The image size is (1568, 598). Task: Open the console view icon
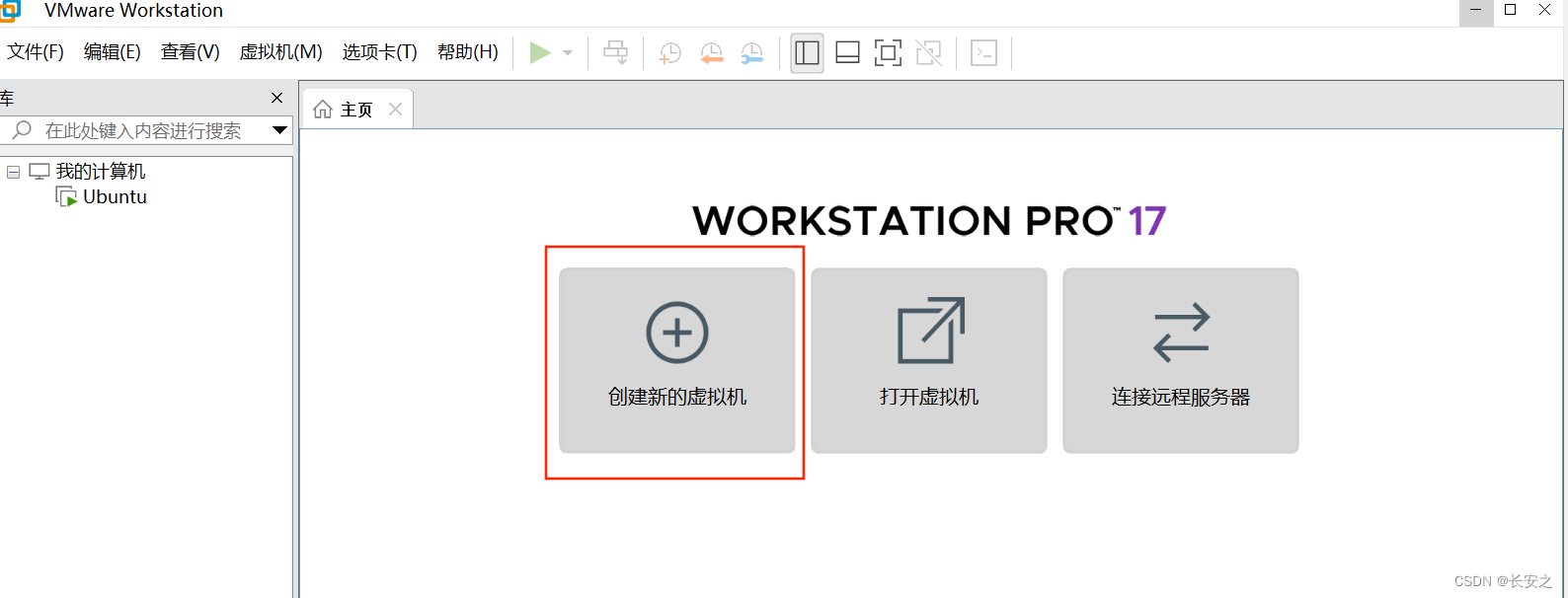(983, 52)
